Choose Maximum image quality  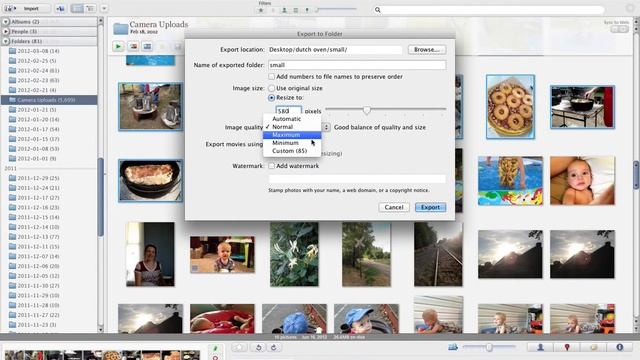tap(292, 135)
